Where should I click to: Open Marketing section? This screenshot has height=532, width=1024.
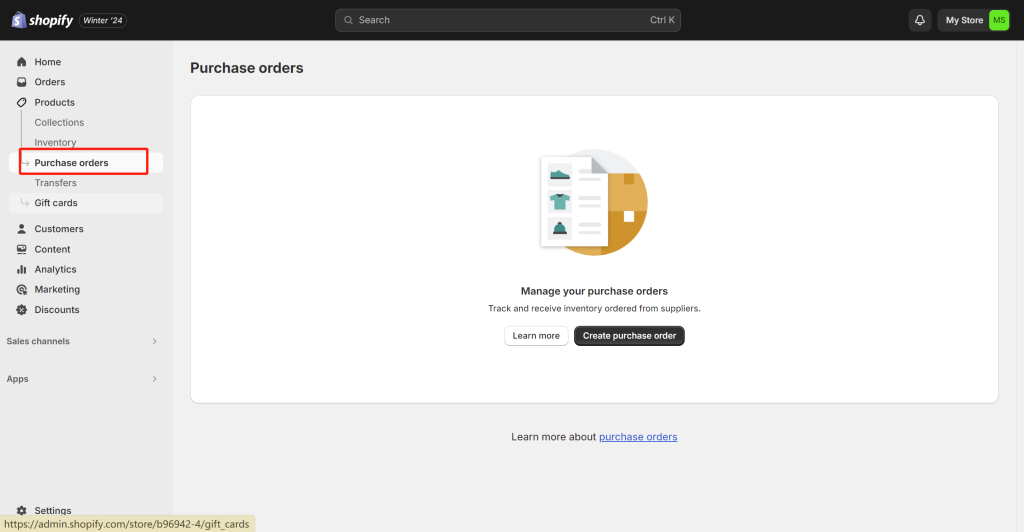point(57,289)
